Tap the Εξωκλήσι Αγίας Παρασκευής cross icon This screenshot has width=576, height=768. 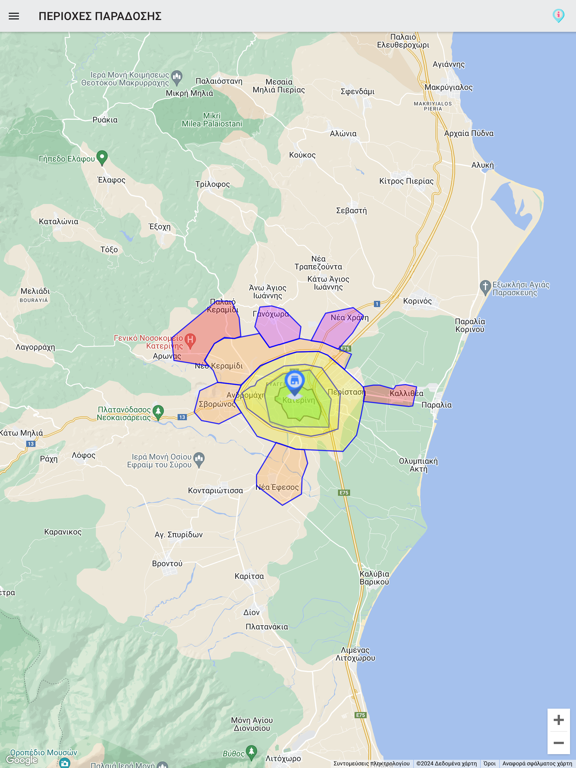point(485,286)
